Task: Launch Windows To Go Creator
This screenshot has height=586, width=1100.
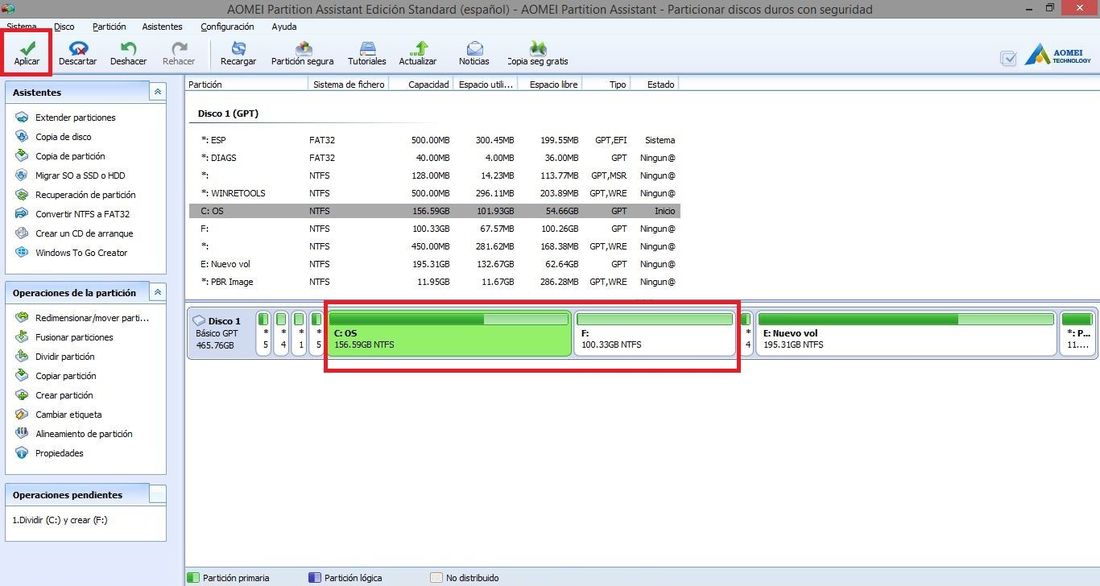Action: coord(81,253)
